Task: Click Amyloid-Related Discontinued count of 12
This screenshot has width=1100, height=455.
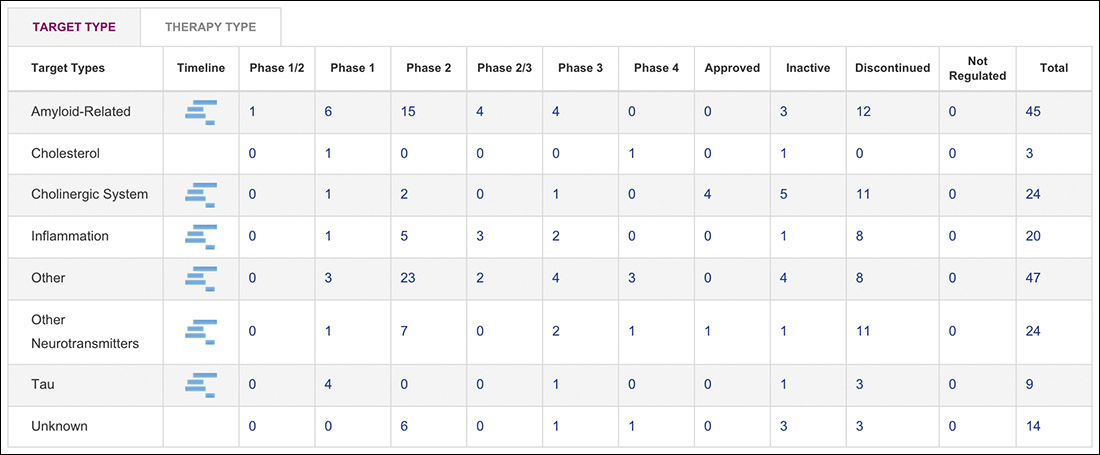Action: click(863, 112)
